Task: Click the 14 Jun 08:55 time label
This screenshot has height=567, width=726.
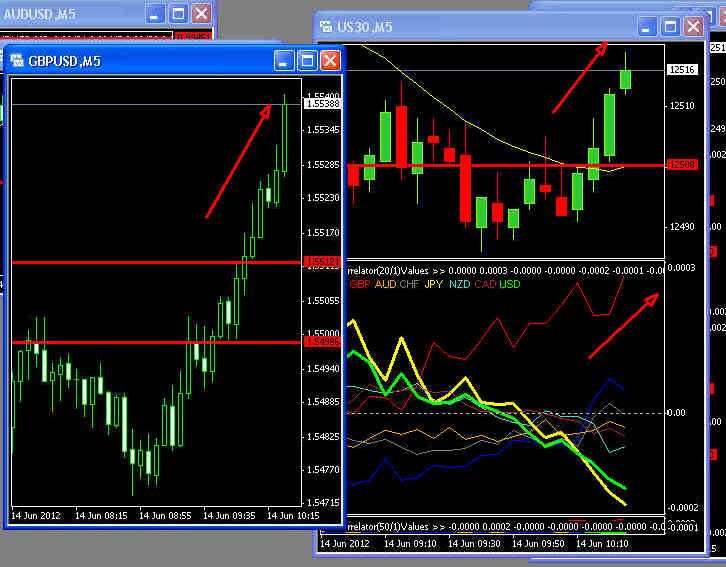Action: (165, 516)
